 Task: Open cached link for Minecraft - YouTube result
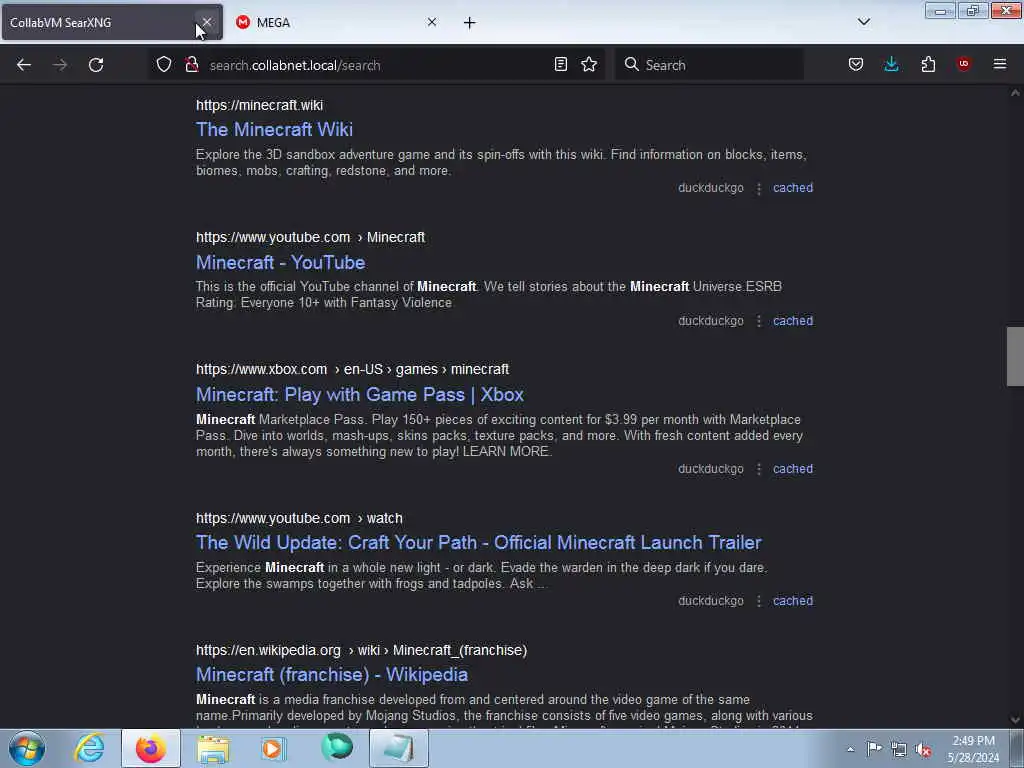pos(793,321)
